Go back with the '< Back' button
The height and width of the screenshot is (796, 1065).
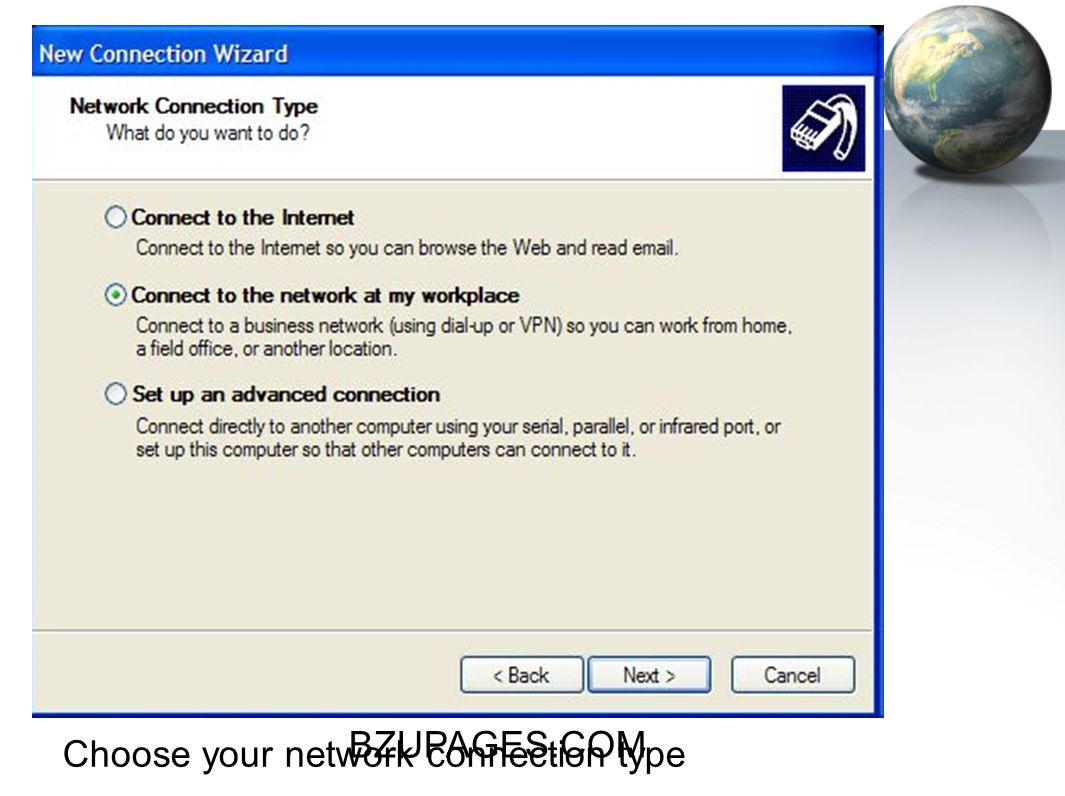click(522, 675)
